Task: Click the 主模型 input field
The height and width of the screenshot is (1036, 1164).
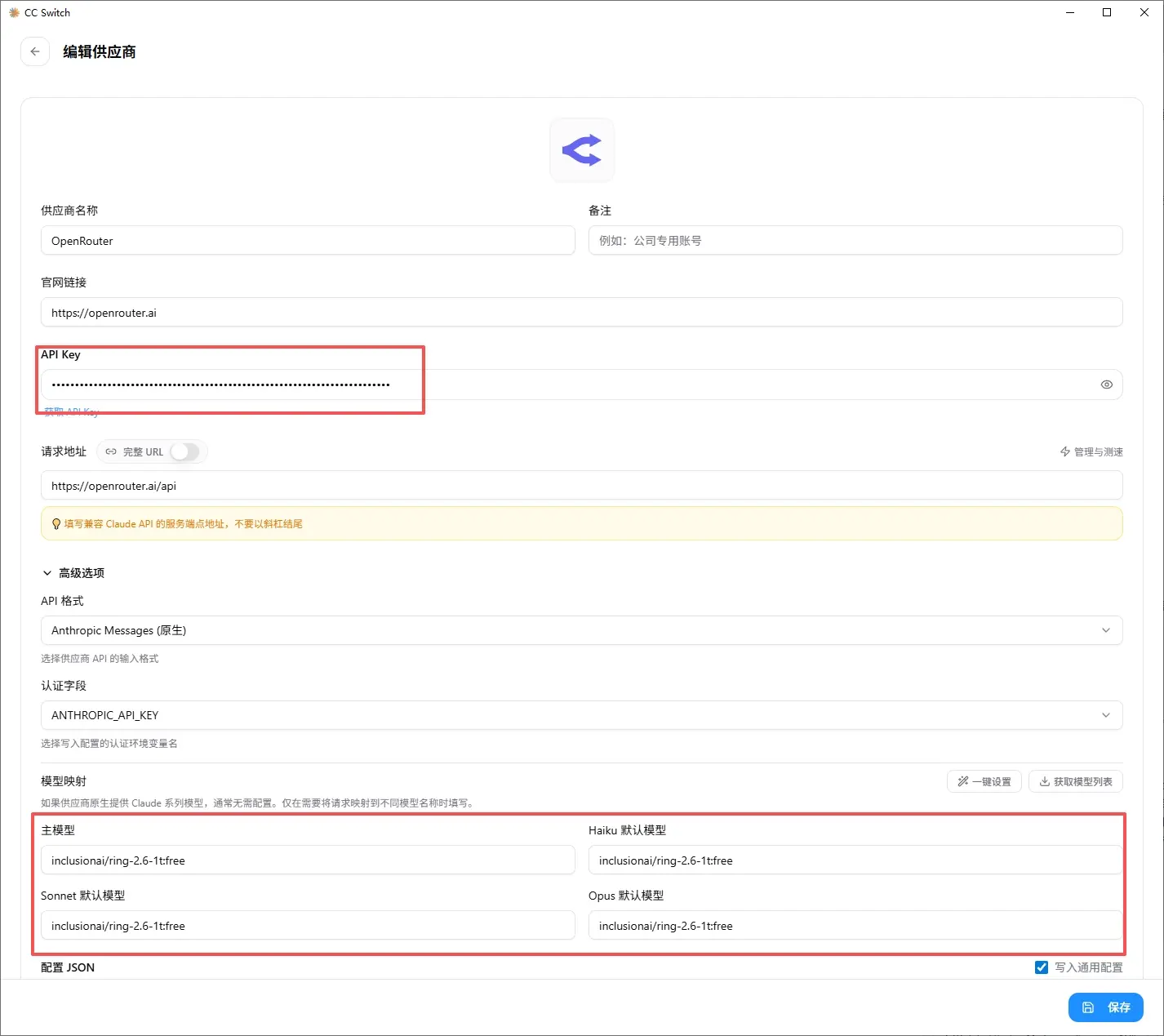Action: coord(308,860)
